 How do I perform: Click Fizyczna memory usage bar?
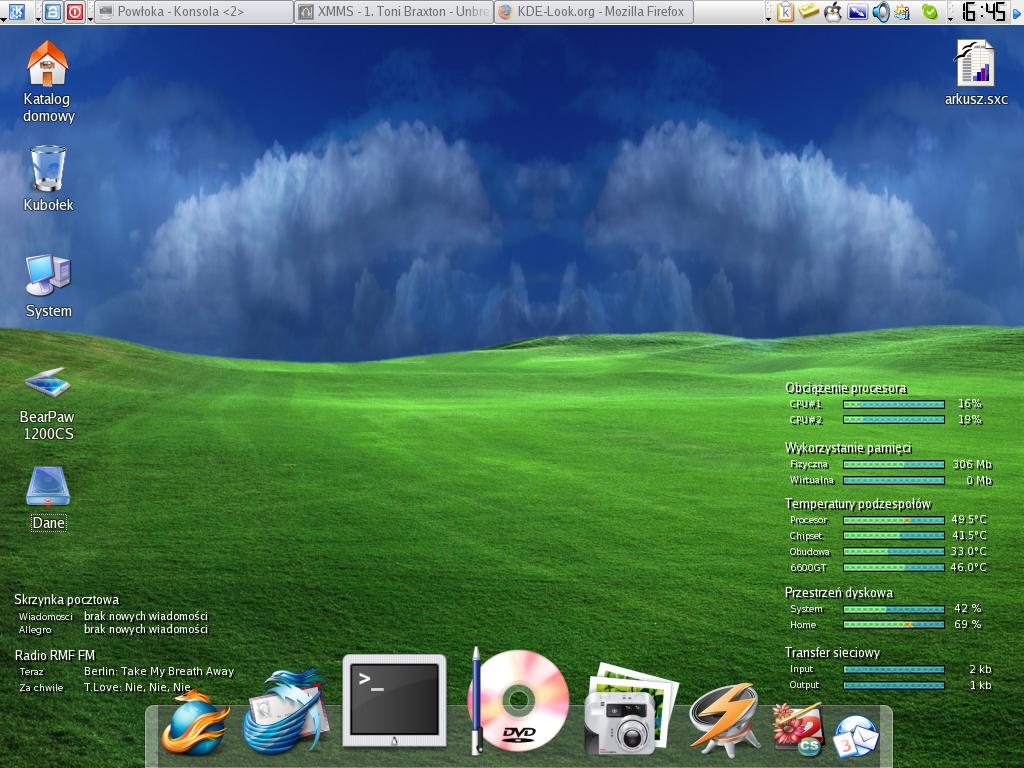tap(893, 464)
